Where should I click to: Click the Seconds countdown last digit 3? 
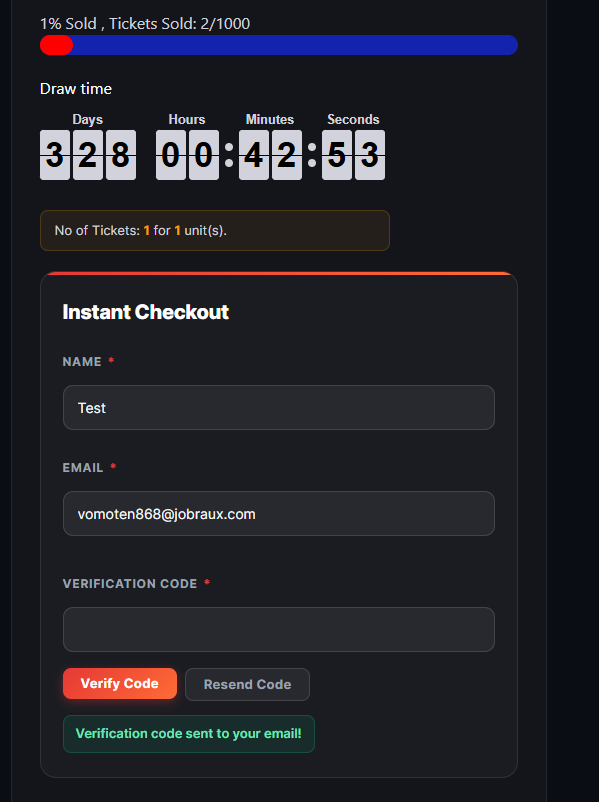370,155
